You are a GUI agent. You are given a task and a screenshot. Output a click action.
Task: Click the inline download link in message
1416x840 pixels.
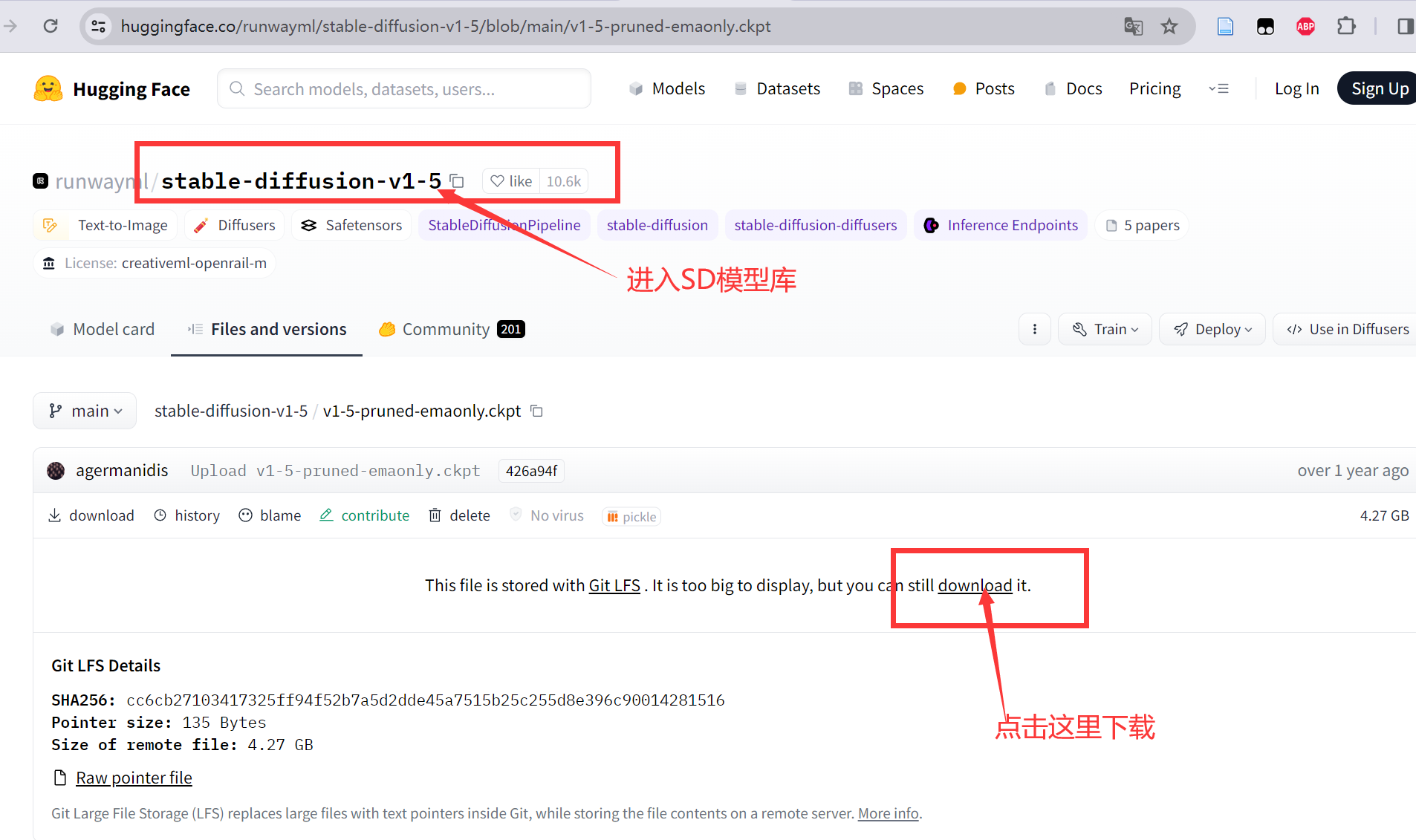click(x=975, y=585)
